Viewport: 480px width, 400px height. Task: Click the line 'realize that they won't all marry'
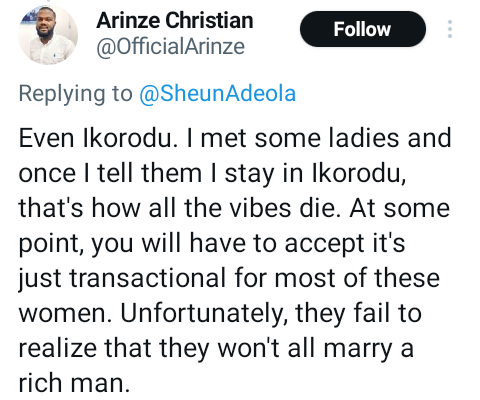216,349
